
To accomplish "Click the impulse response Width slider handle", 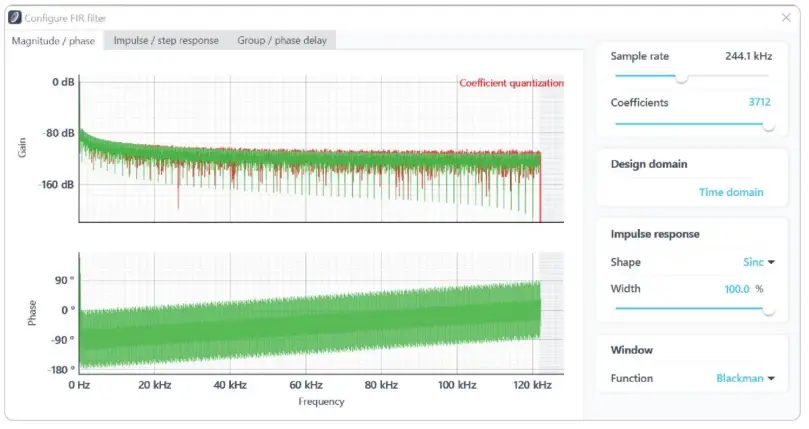I will (x=768, y=310).
